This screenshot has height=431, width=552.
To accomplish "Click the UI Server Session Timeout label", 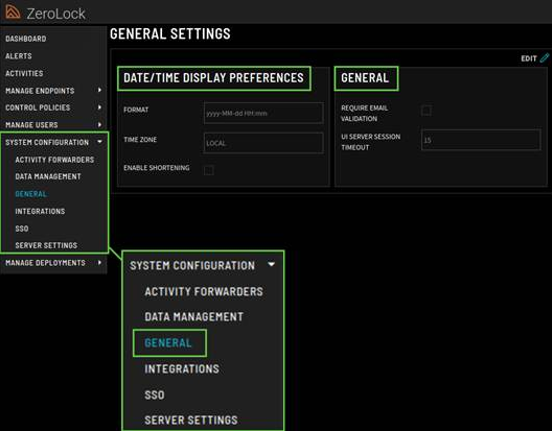I will tap(370, 142).
